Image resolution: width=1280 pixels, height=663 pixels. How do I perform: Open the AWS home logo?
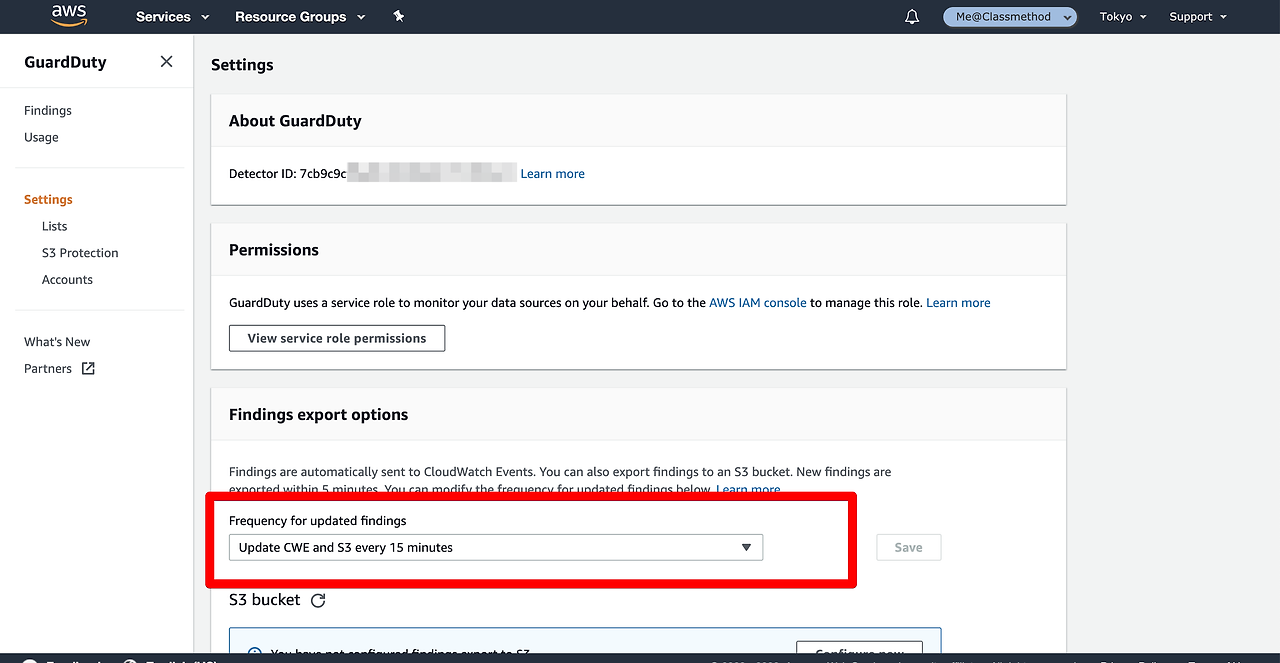[69, 16]
